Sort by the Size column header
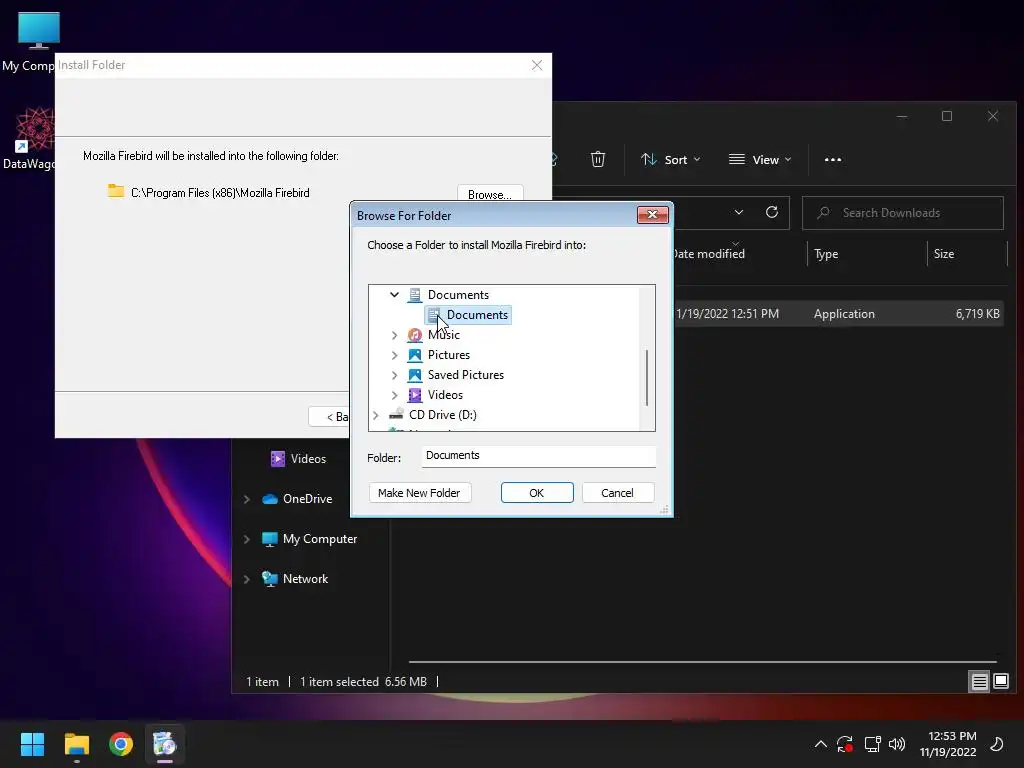The height and width of the screenshot is (768, 1024). coord(944,254)
